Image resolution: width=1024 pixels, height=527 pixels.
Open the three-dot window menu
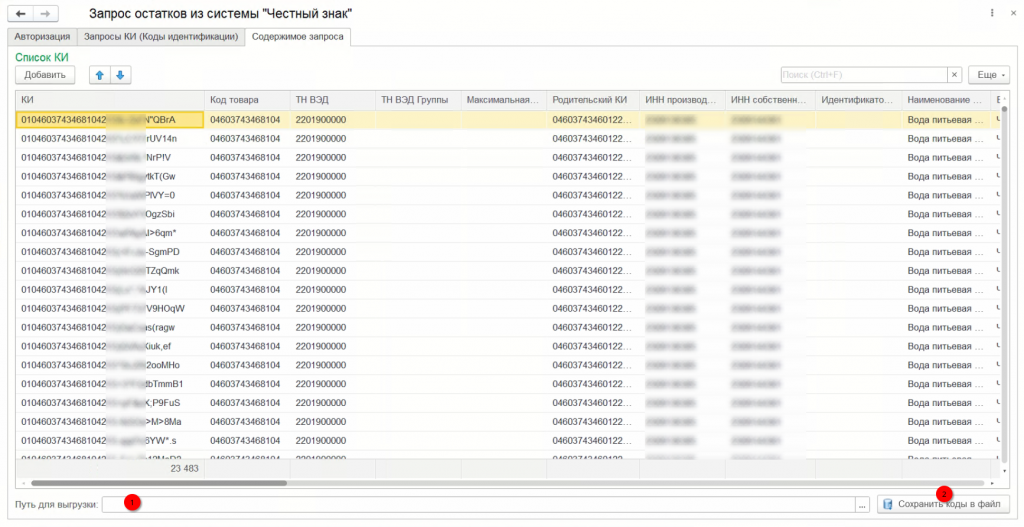pyautogui.click(x=992, y=13)
